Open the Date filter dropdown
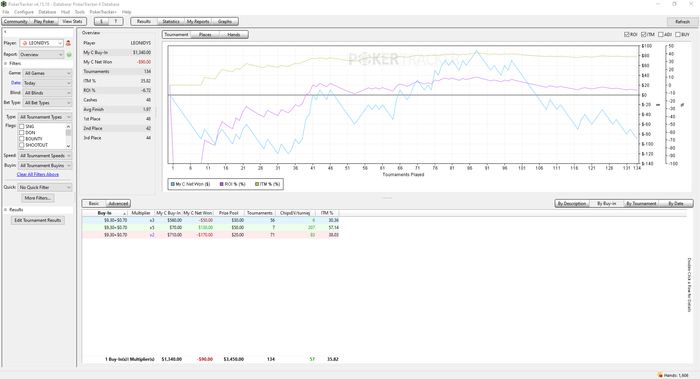This screenshot has width=700, height=379. [x=47, y=83]
